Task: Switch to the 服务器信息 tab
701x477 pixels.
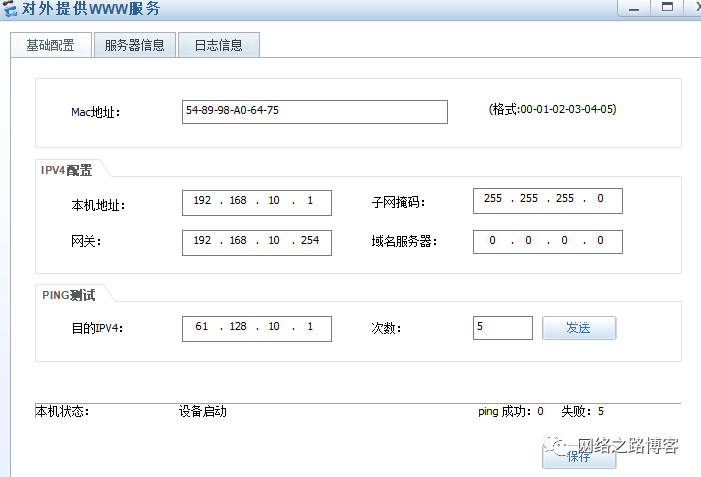Action: [135, 45]
